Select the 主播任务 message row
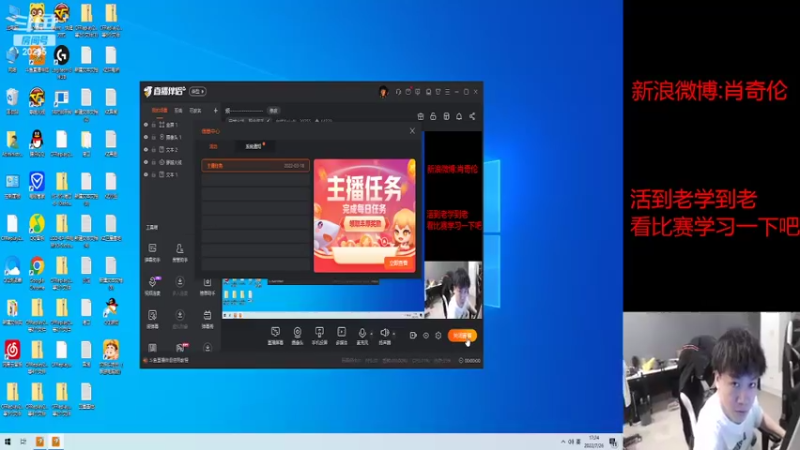The width and height of the screenshot is (800, 450). (256, 166)
